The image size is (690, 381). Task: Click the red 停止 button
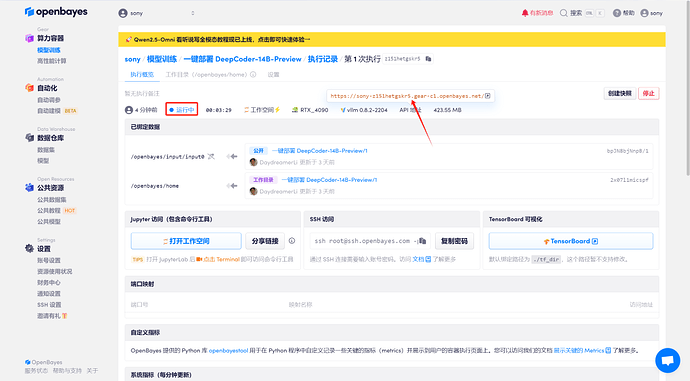point(649,93)
